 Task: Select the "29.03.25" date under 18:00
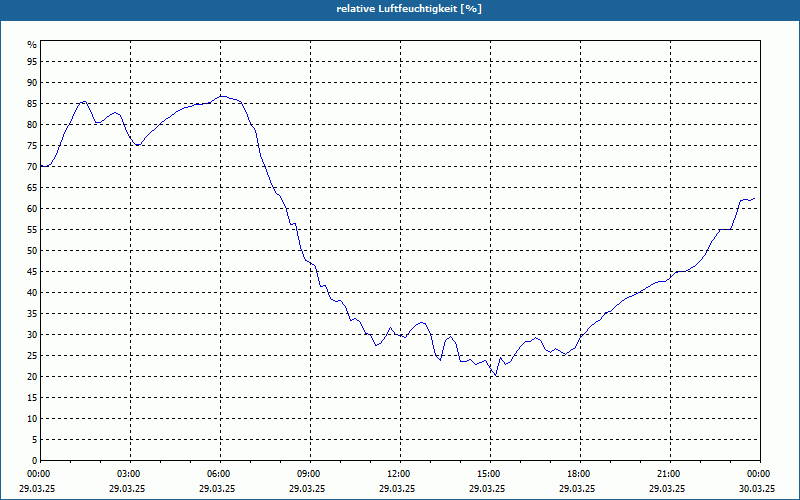[577, 488]
